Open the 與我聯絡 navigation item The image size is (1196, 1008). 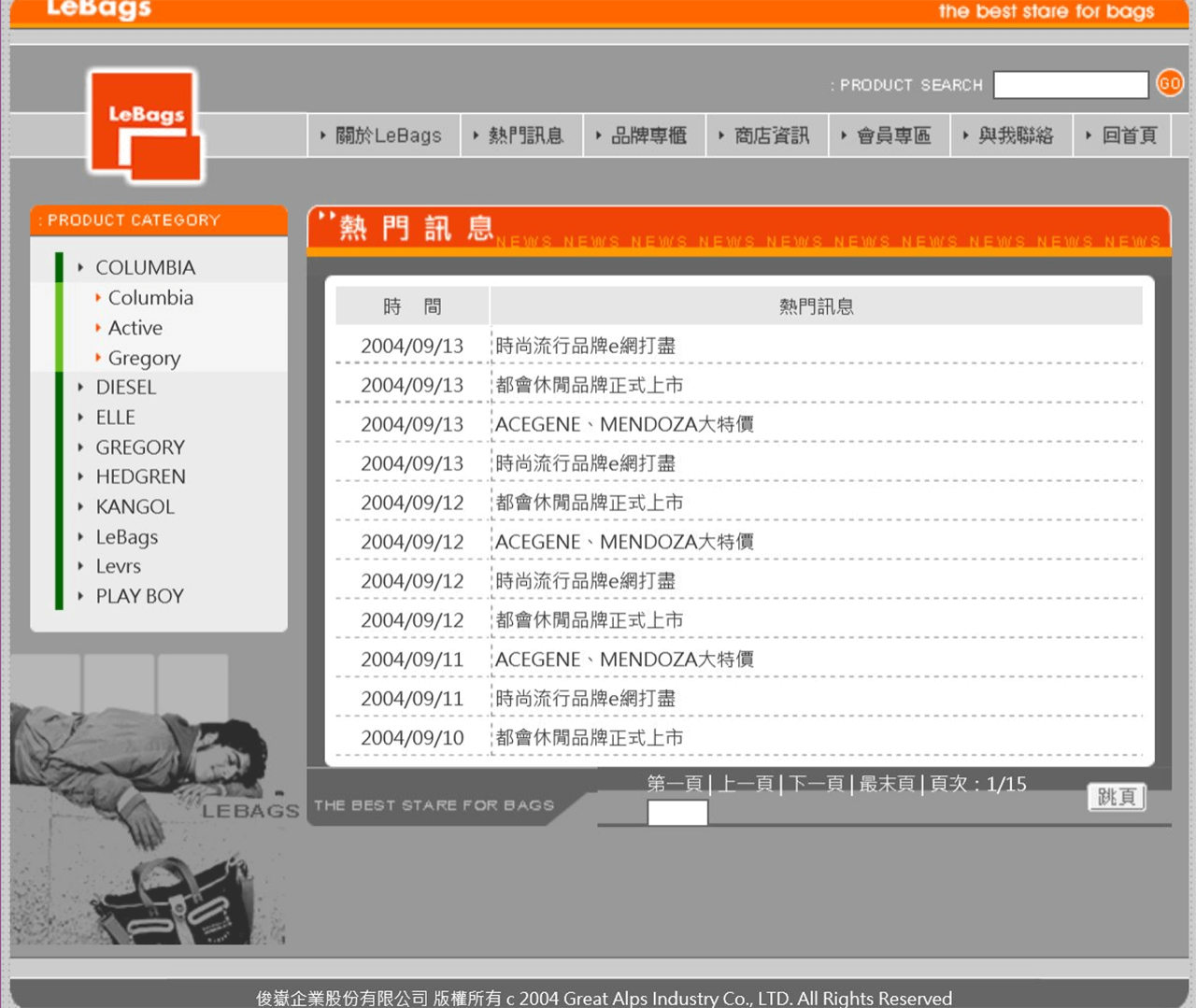tap(1009, 135)
